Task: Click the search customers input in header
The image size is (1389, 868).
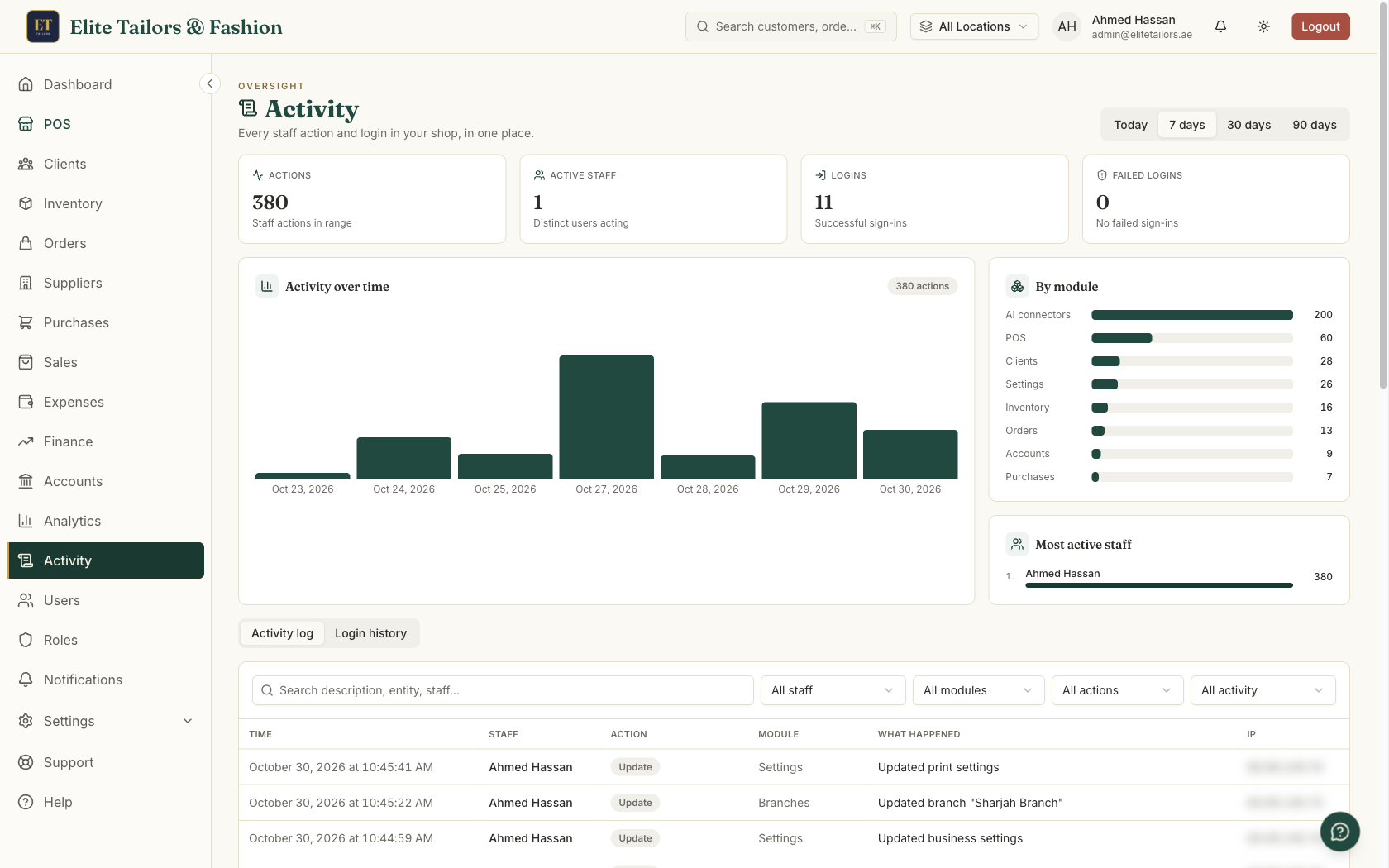Action: point(790,26)
